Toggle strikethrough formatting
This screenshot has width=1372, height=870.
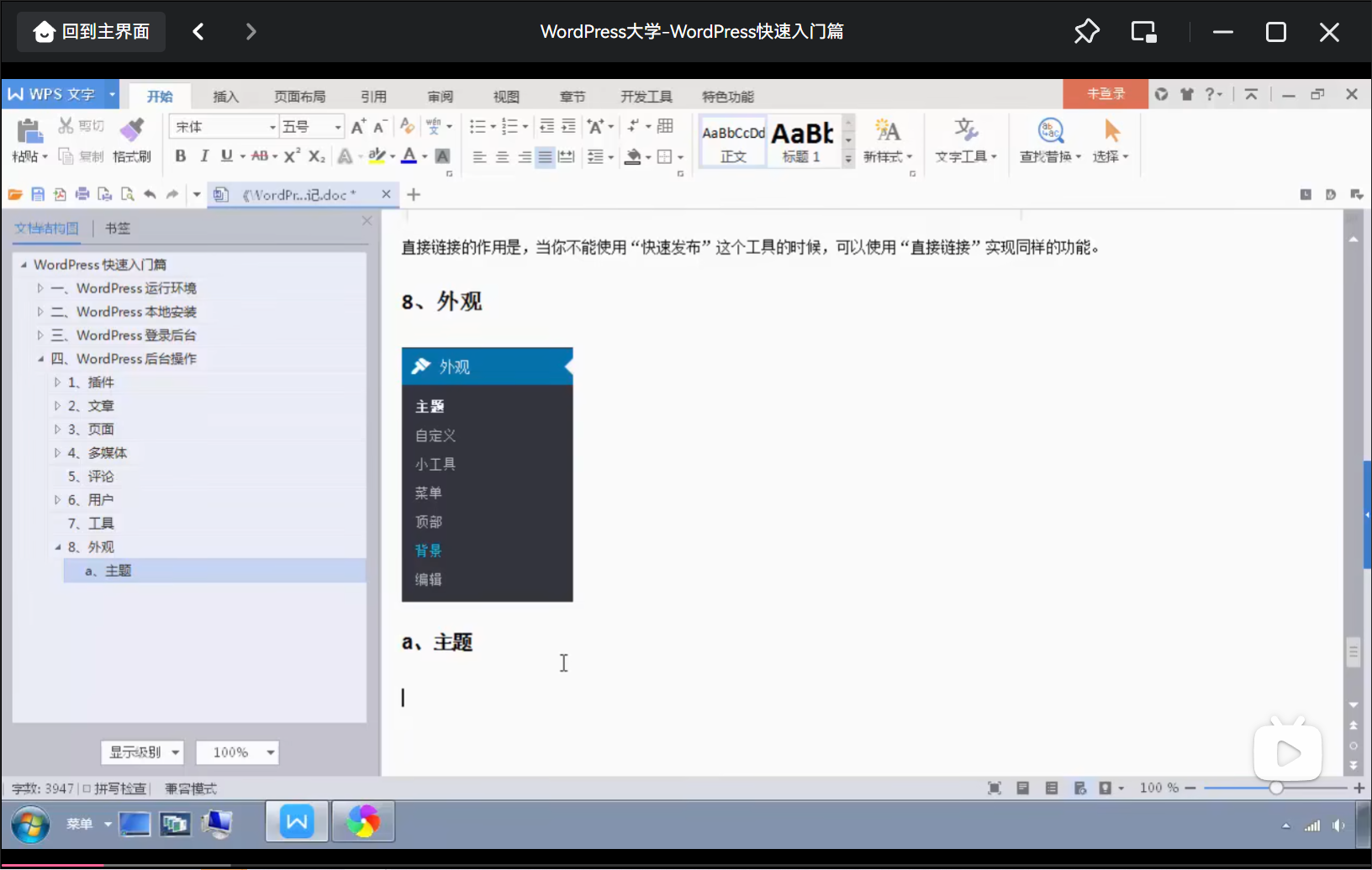(260, 156)
